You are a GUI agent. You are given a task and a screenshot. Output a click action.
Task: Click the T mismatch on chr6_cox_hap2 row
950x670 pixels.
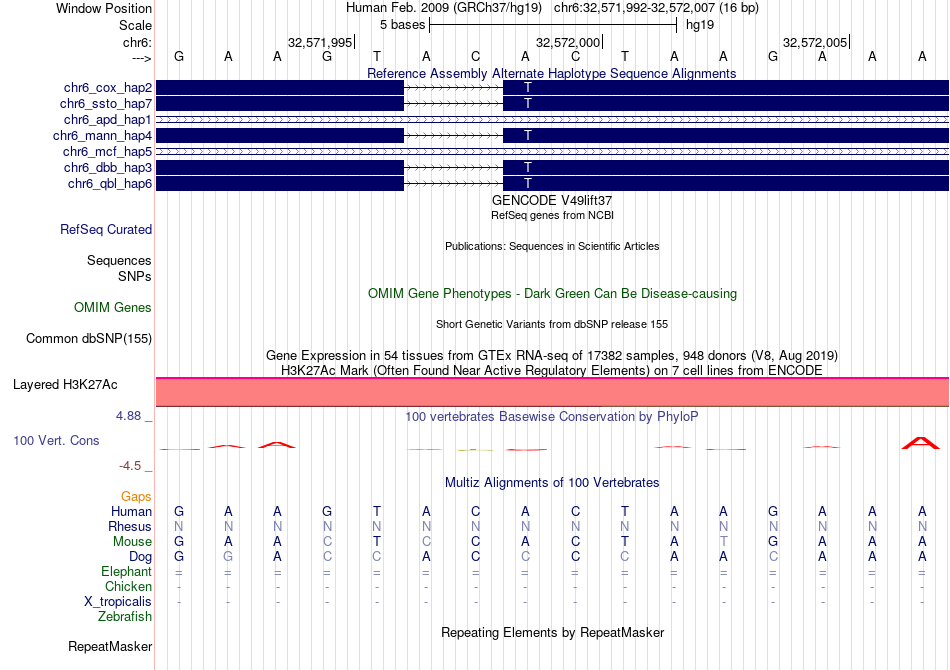(x=528, y=88)
